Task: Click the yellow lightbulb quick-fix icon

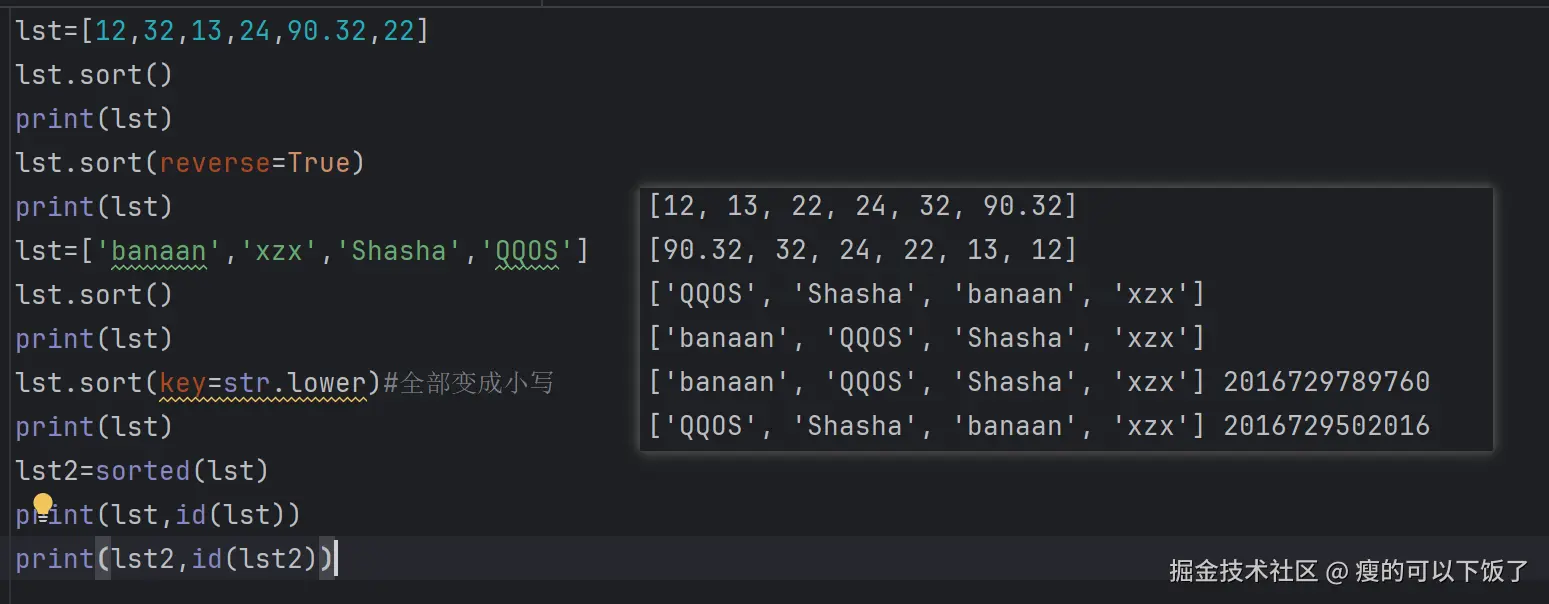Action: coord(43,504)
